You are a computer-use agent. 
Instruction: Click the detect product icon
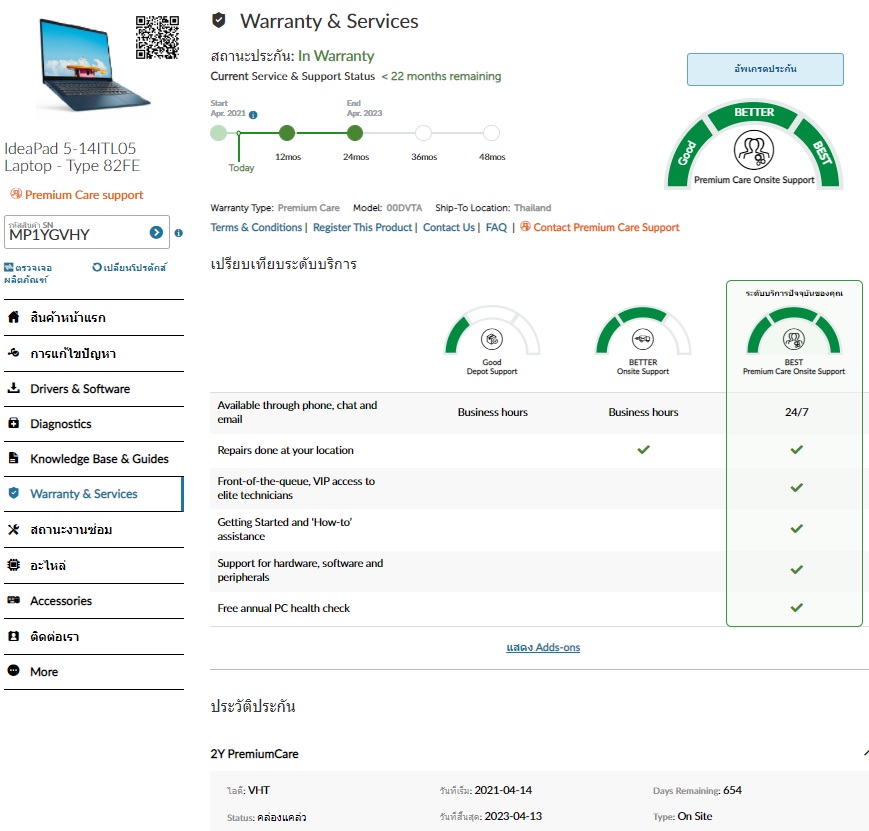[x=9, y=267]
